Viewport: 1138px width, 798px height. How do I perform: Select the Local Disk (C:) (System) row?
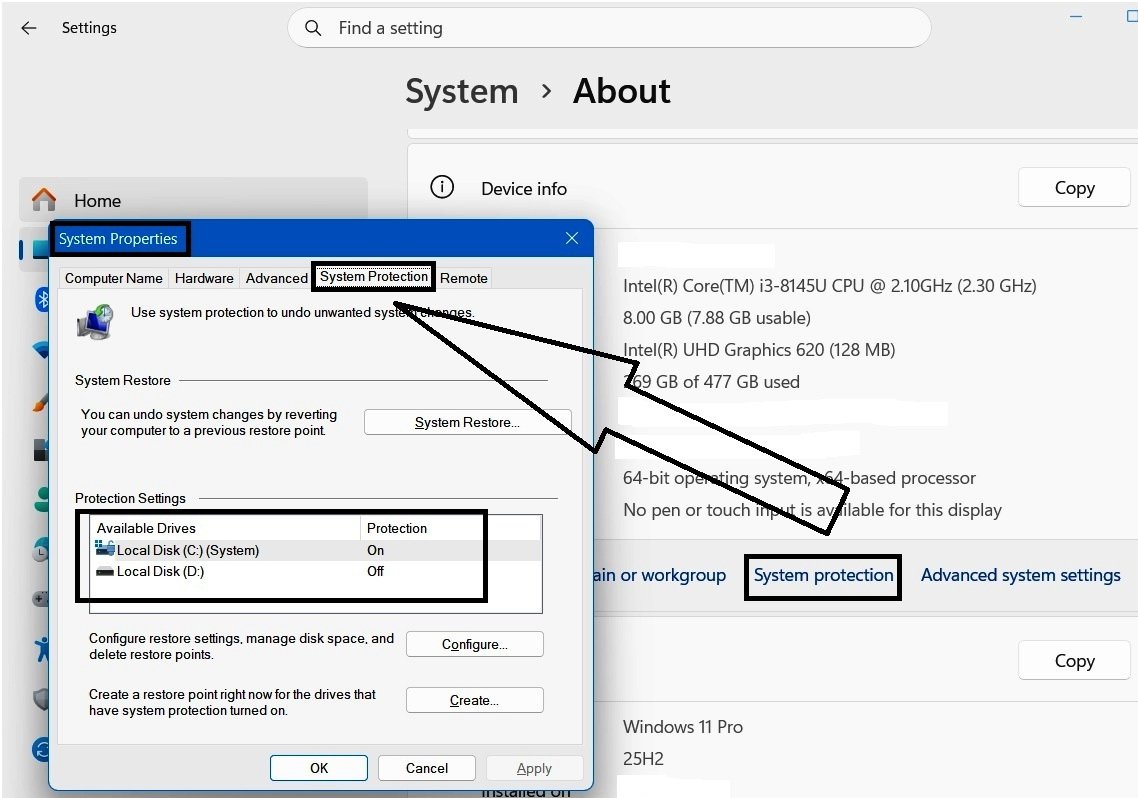click(316, 550)
